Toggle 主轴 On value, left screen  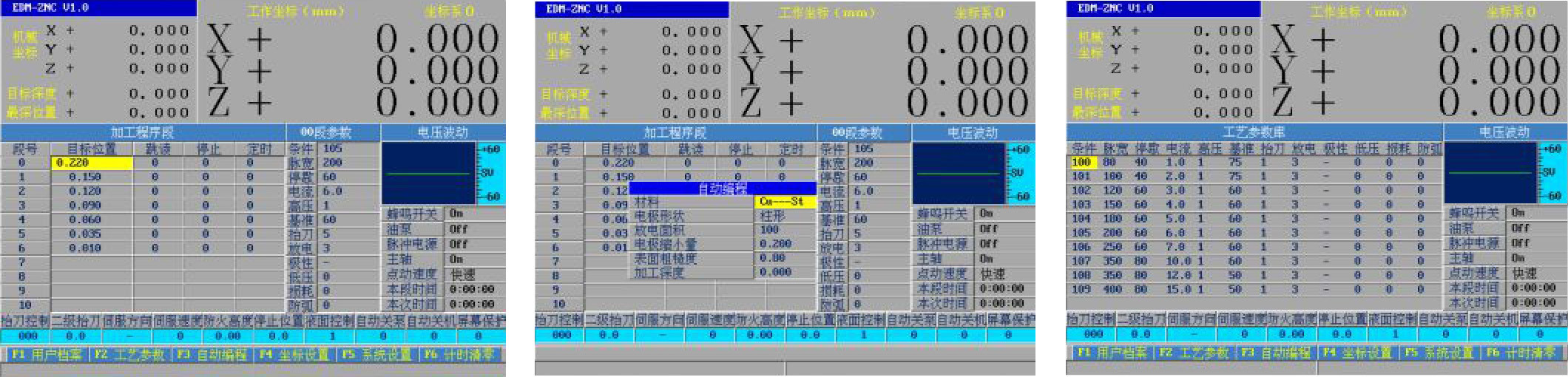click(x=474, y=259)
